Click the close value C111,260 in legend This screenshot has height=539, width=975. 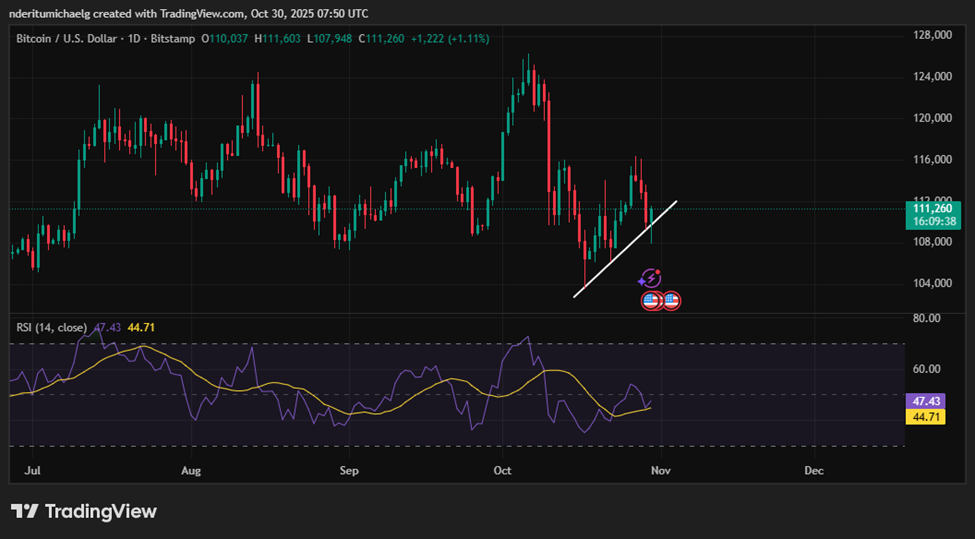[381, 39]
